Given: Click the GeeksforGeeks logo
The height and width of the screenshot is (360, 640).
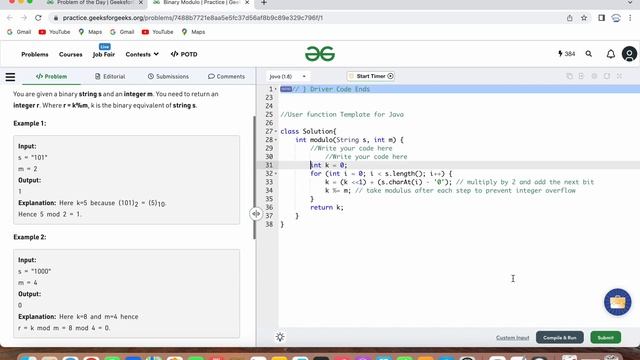Looking at the screenshot, I should (x=320, y=54).
